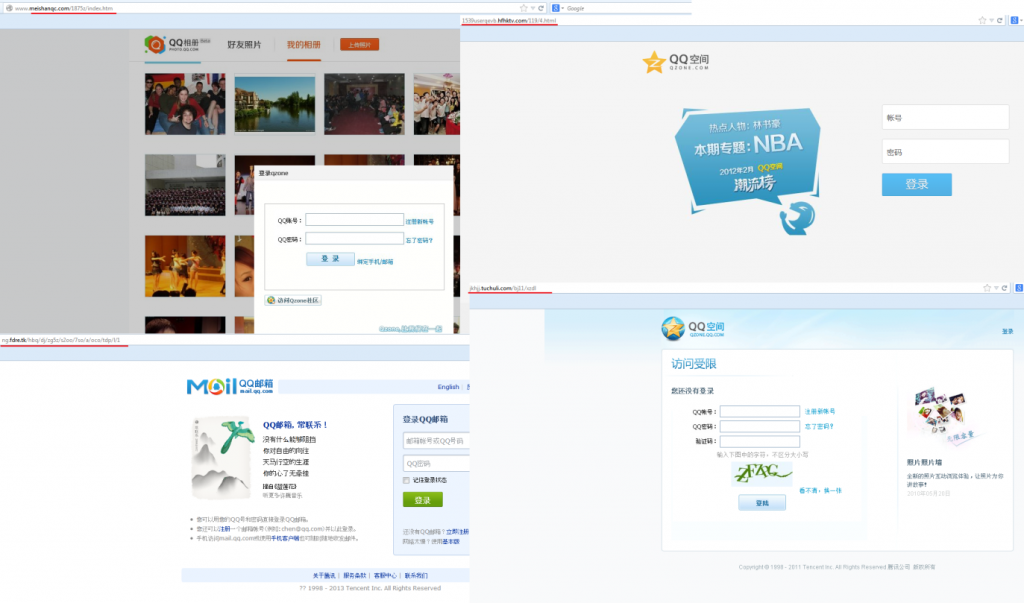Reload the hfhktv.com page
This screenshot has width=1024, height=603.
[x=999, y=20]
